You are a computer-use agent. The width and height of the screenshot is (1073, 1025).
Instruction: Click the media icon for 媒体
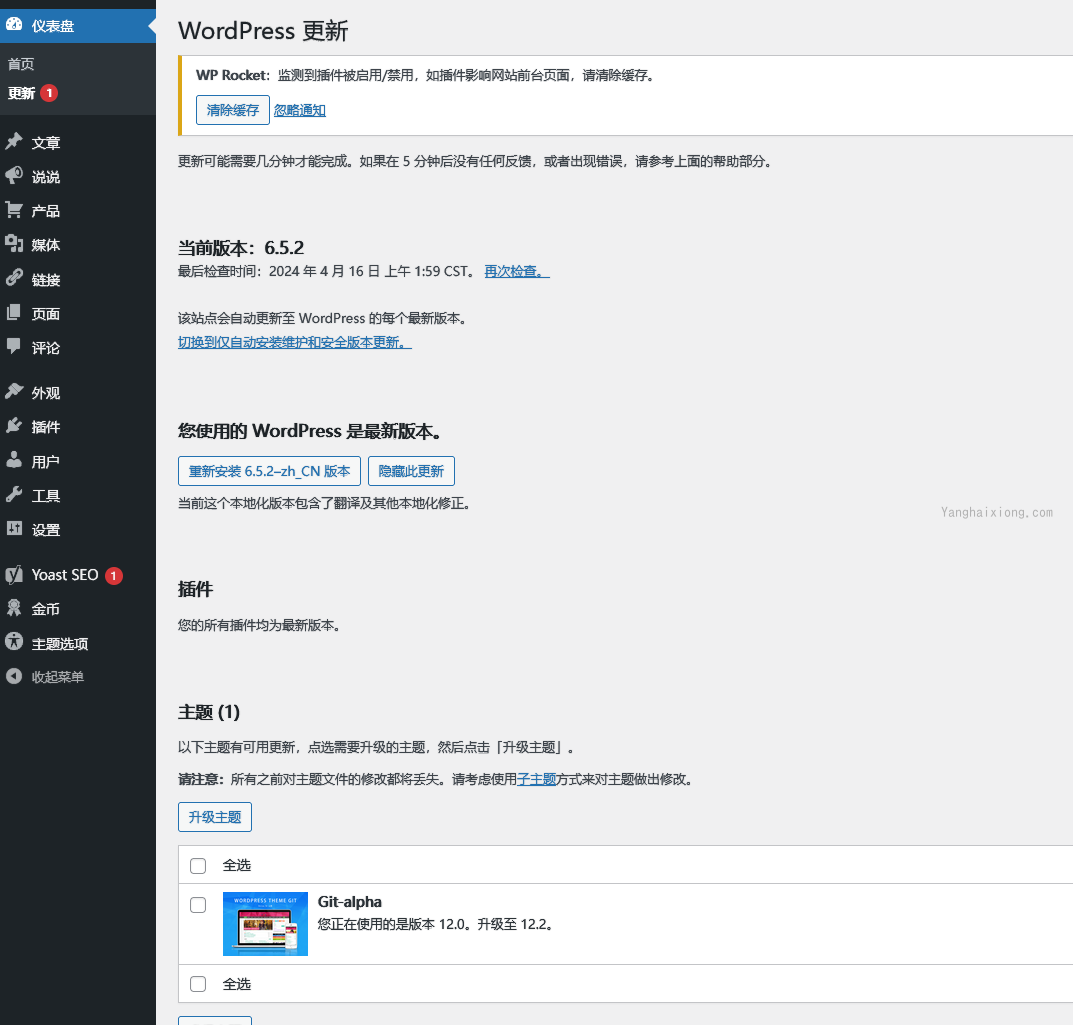coord(14,244)
